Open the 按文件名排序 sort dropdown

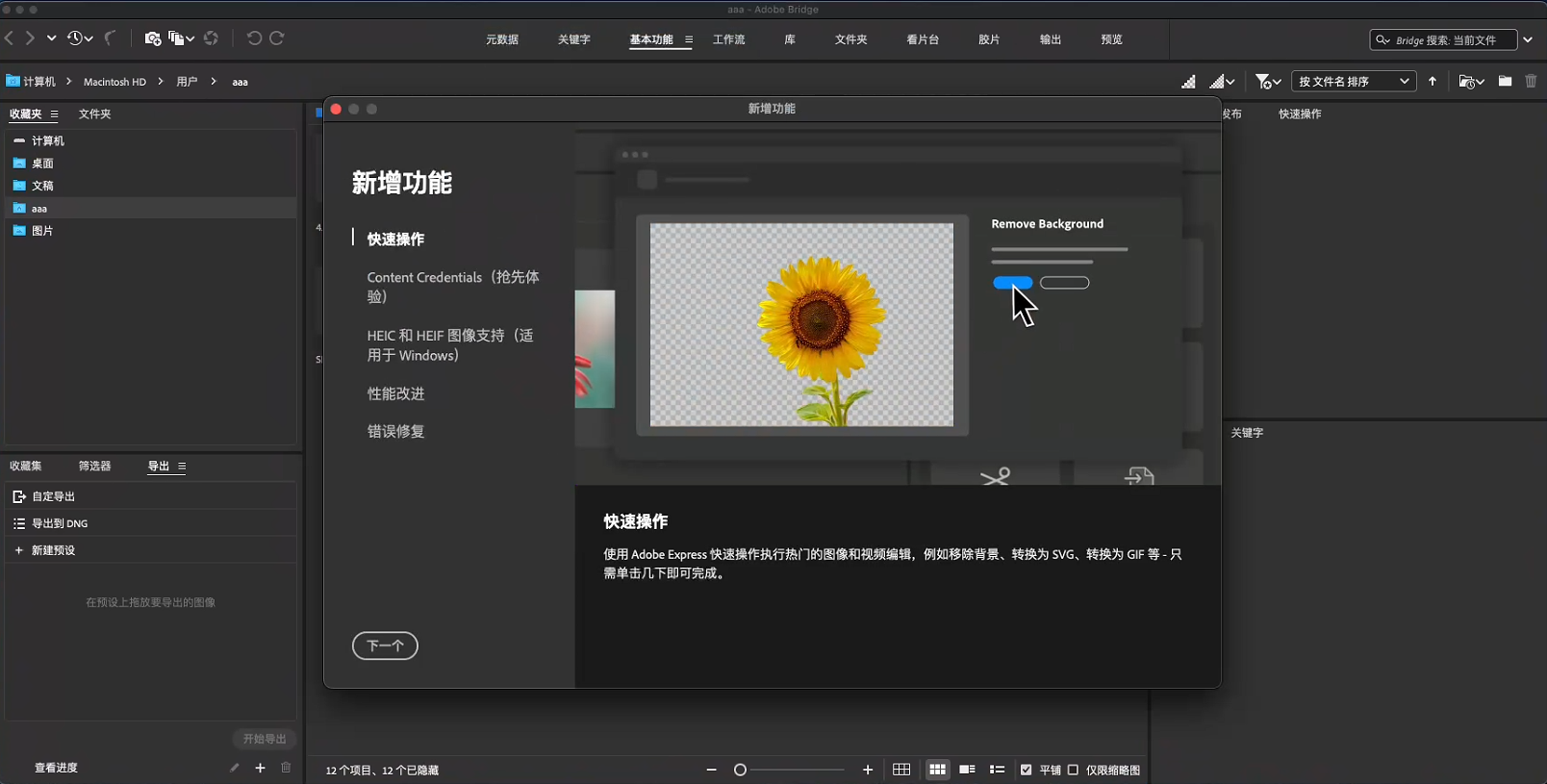(1353, 82)
